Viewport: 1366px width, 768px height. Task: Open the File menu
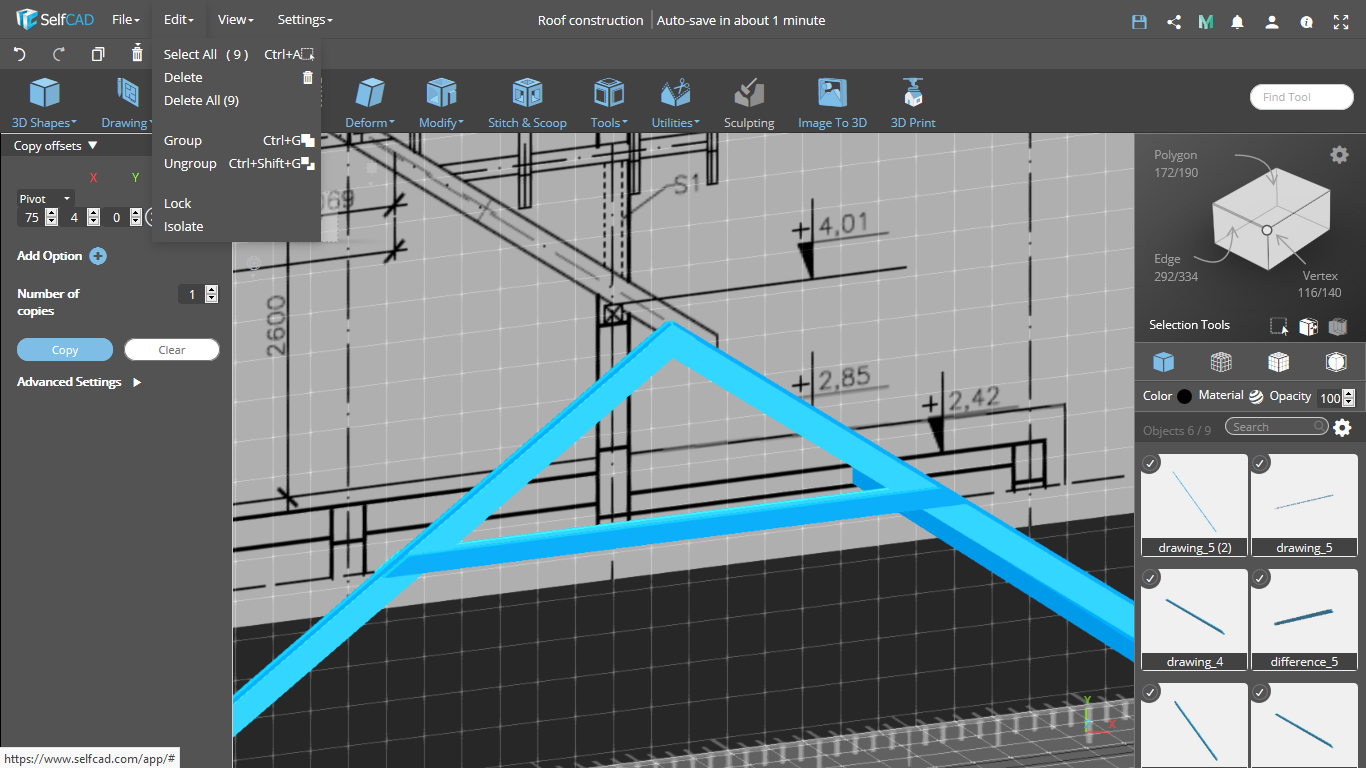(x=126, y=20)
